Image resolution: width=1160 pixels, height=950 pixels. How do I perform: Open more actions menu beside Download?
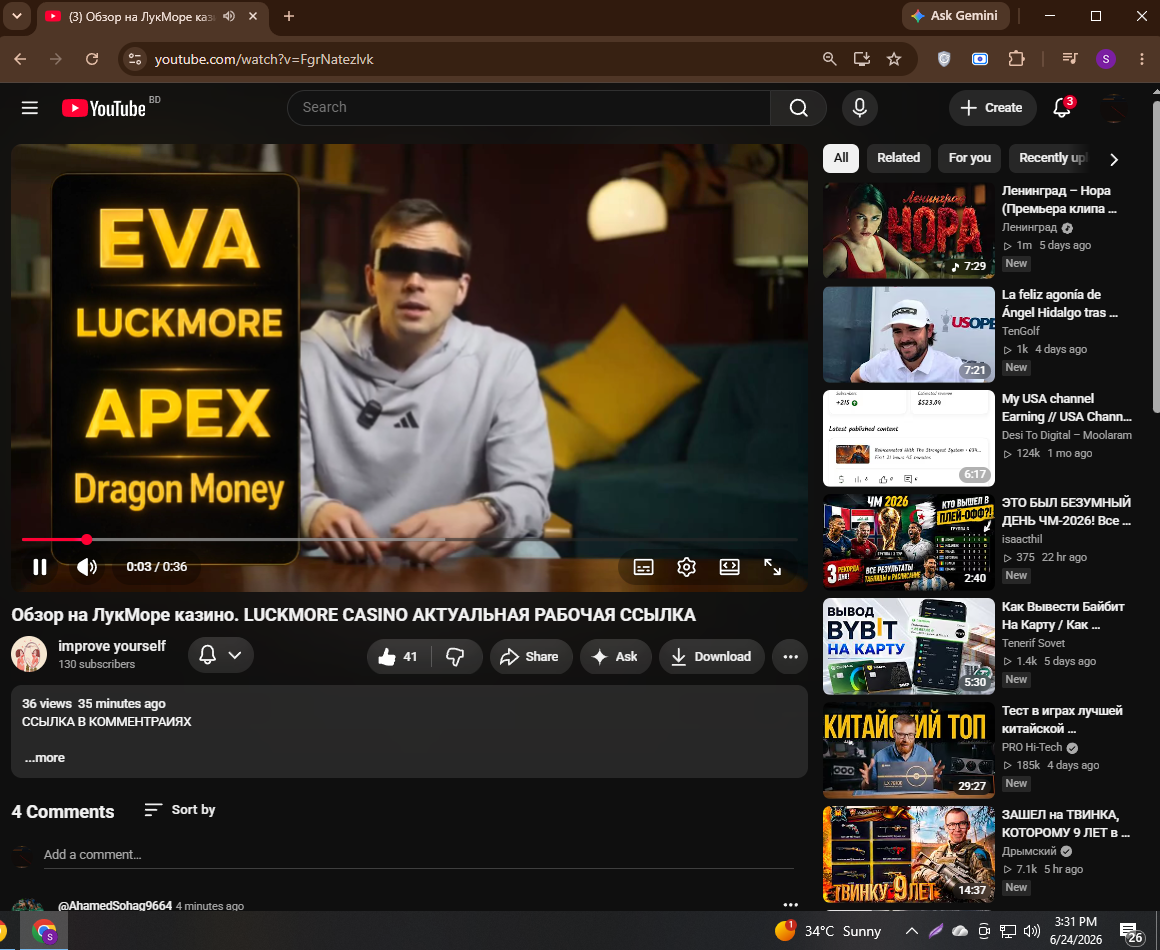790,656
